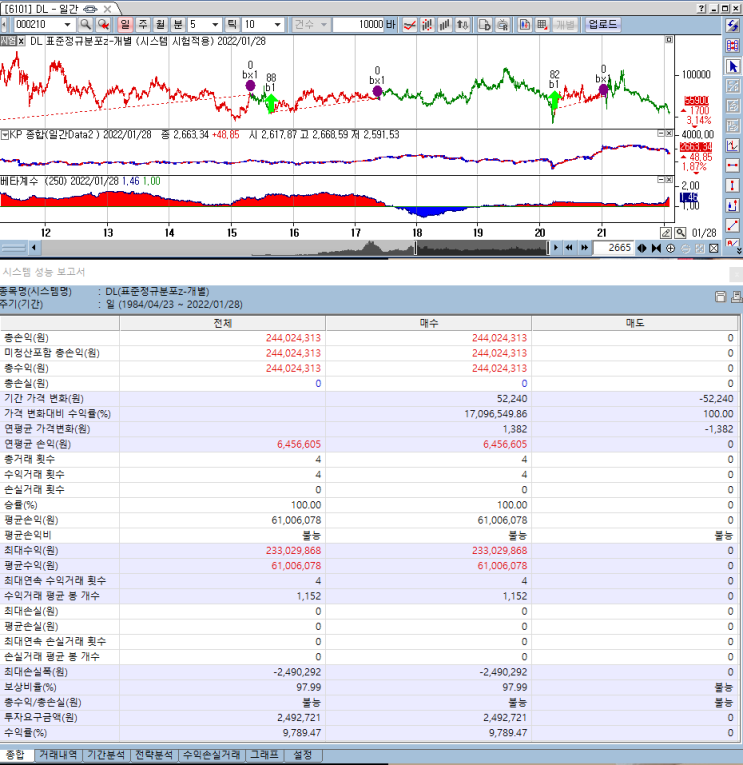Open the 그래프 graph tab
This screenshot has width=743, height=765.
point(264,755)
